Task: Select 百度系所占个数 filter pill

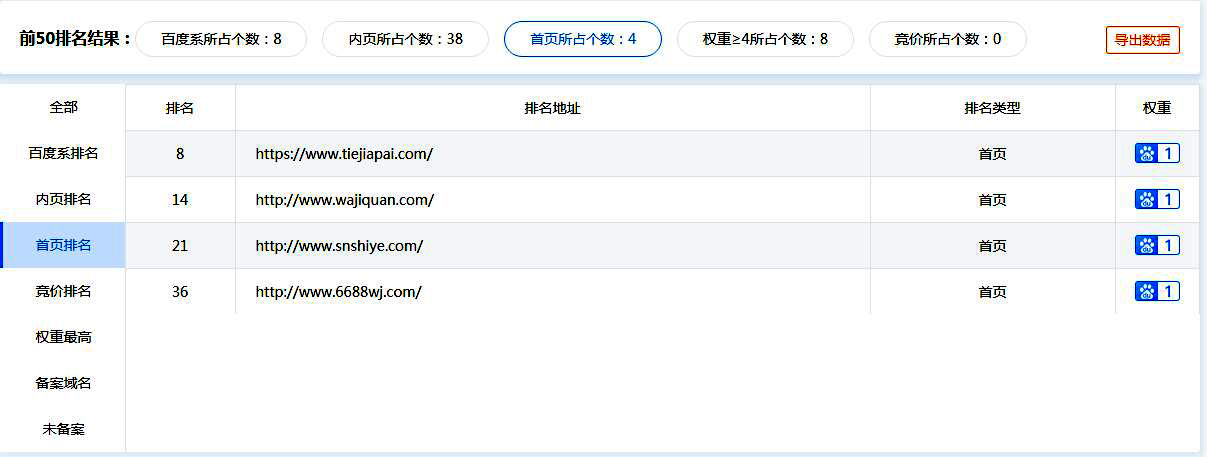Action: 221,39
